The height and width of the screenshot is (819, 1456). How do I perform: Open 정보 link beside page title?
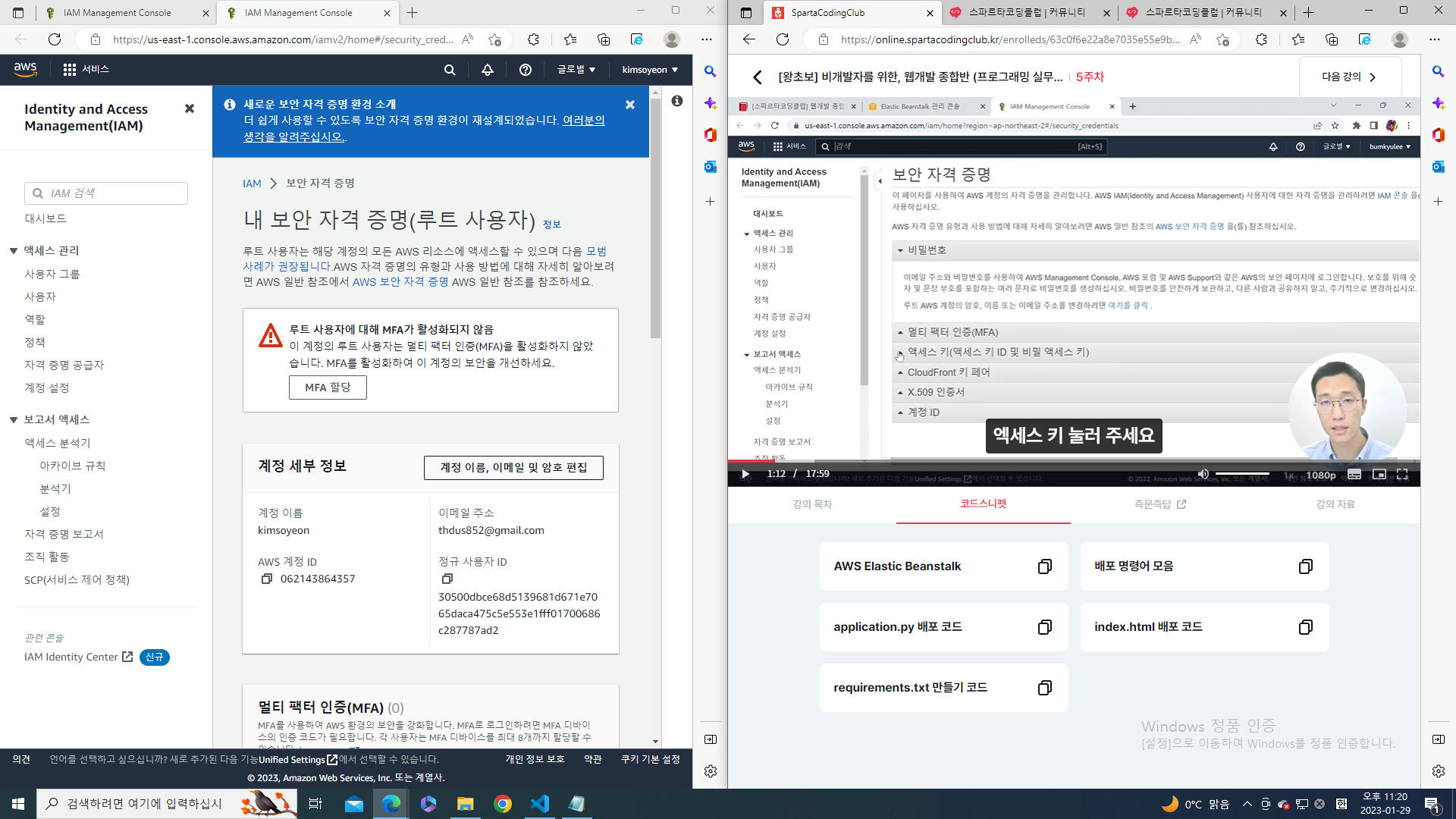tap(552, 224)
